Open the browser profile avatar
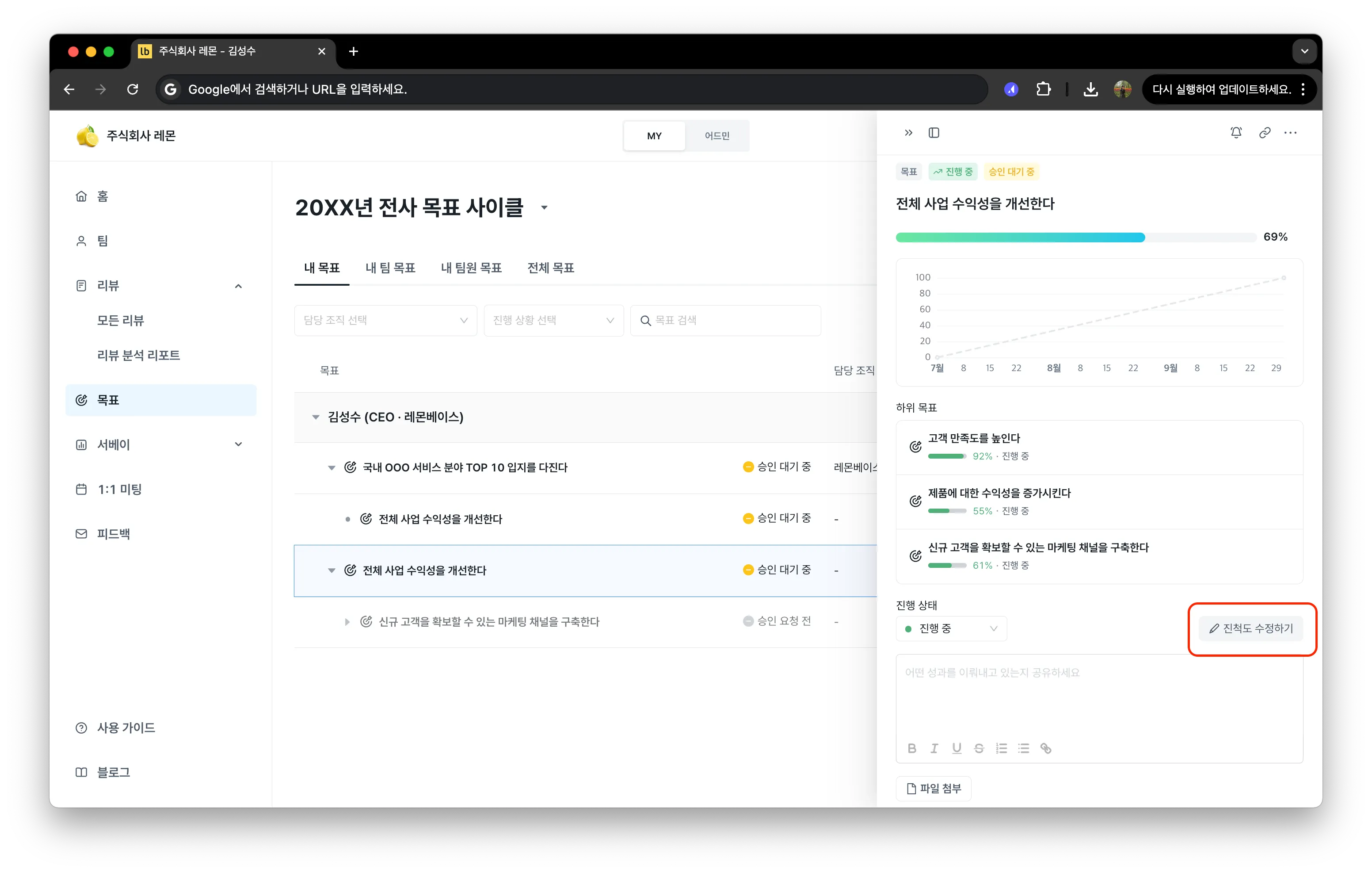Viewport: 1372px width, 873px height. (x=1122, y=89)
